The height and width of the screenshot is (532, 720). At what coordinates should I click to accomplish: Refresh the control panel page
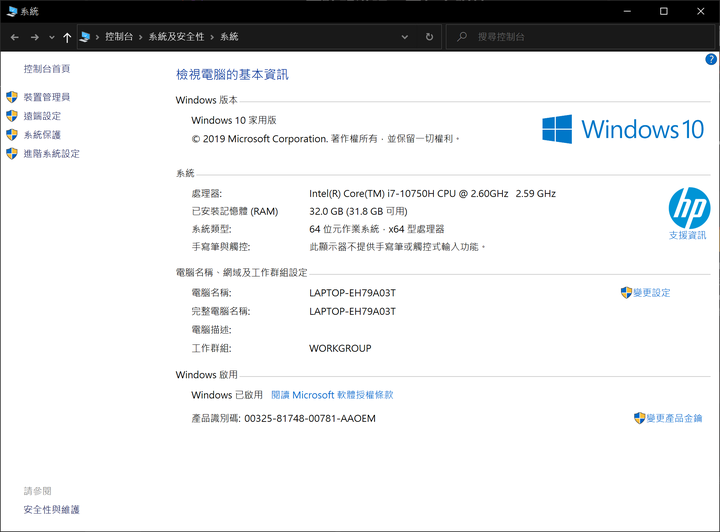[429, 37]
